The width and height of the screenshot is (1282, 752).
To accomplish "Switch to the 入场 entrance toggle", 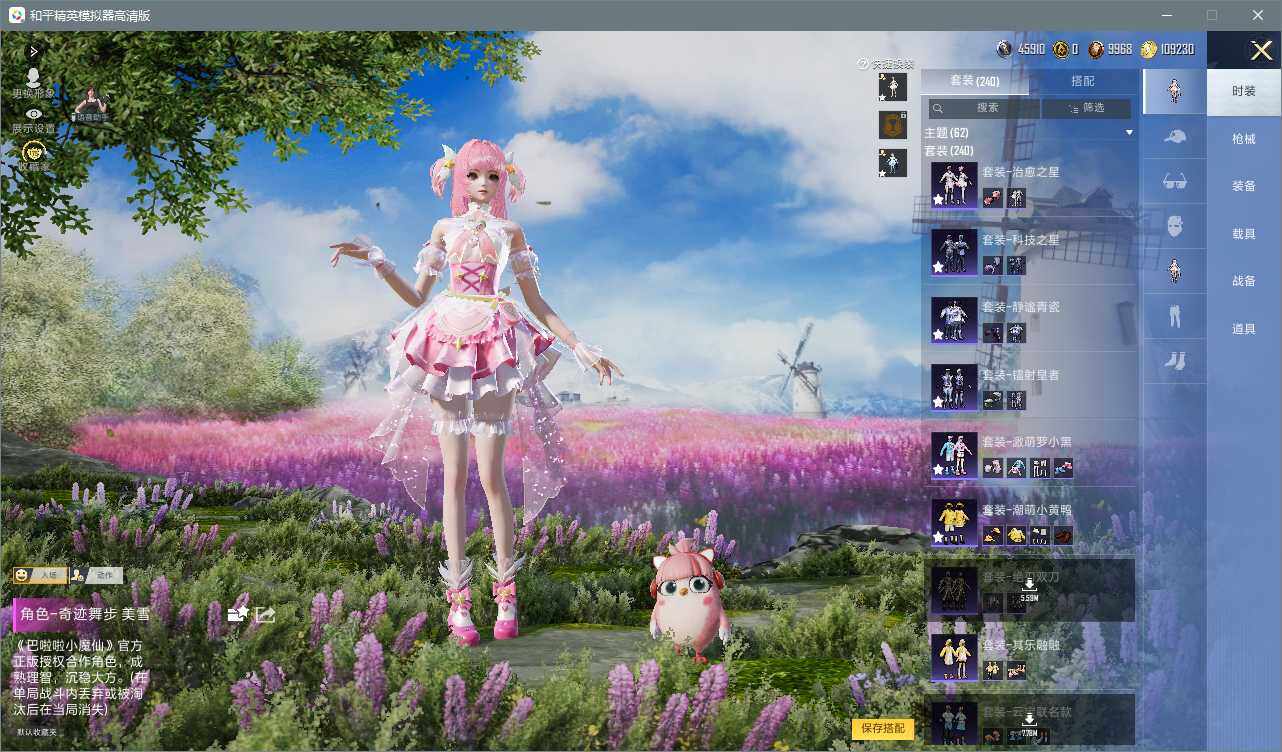I will (x=40, y=575).
